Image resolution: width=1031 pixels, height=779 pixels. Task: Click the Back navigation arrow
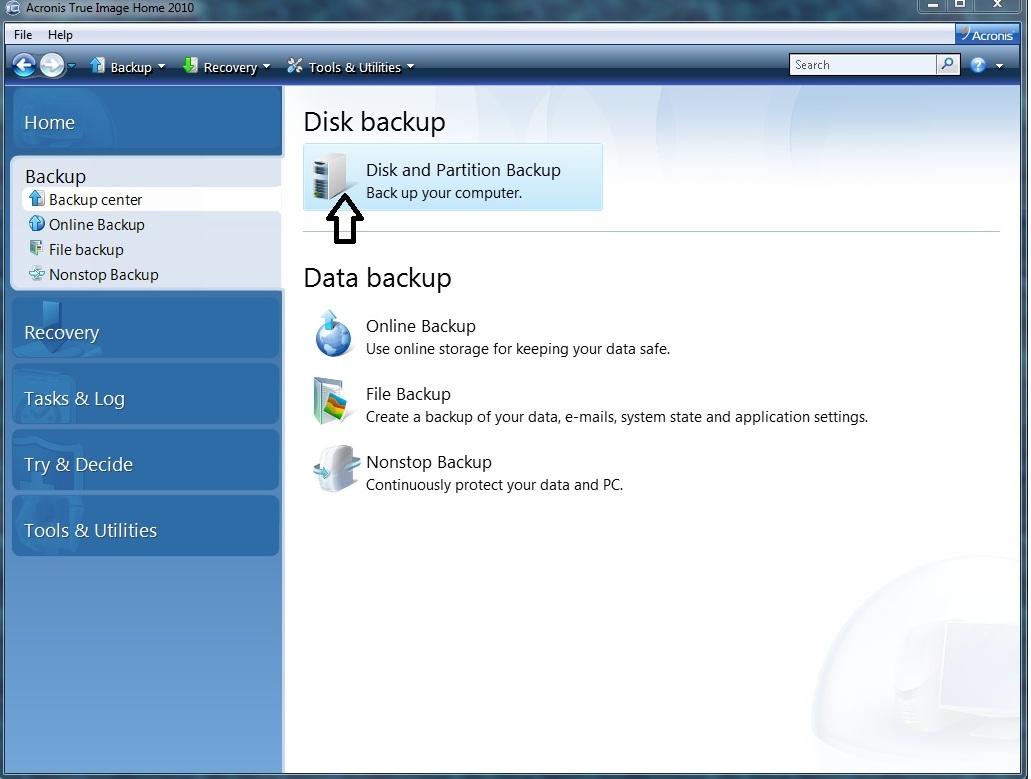[24, 66]
